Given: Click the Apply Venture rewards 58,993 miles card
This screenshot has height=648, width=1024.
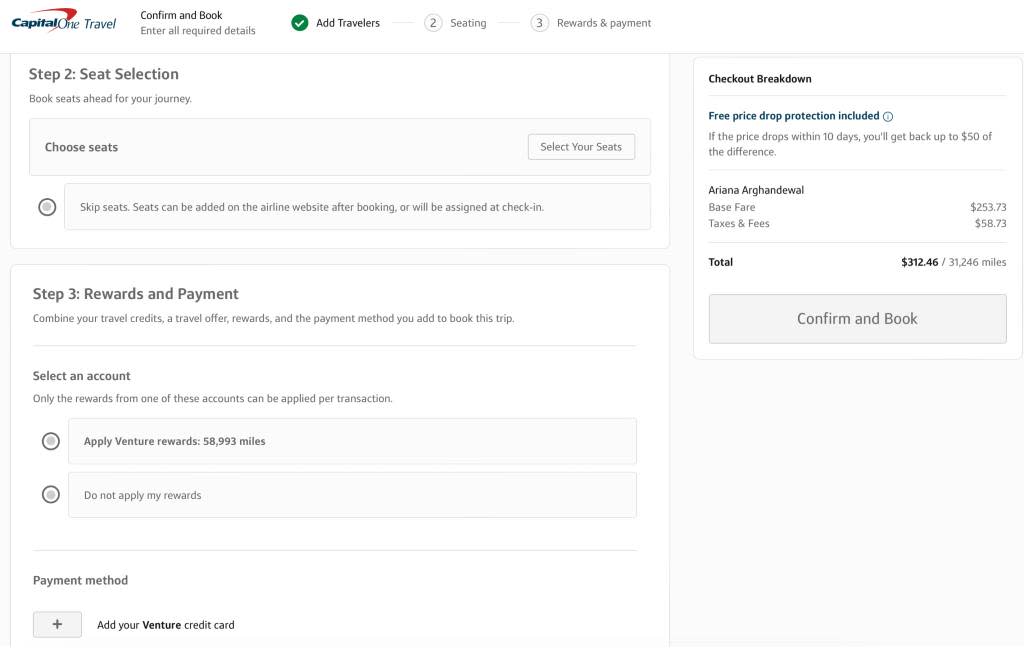Looking at the screenshot, I should (352, 441).
